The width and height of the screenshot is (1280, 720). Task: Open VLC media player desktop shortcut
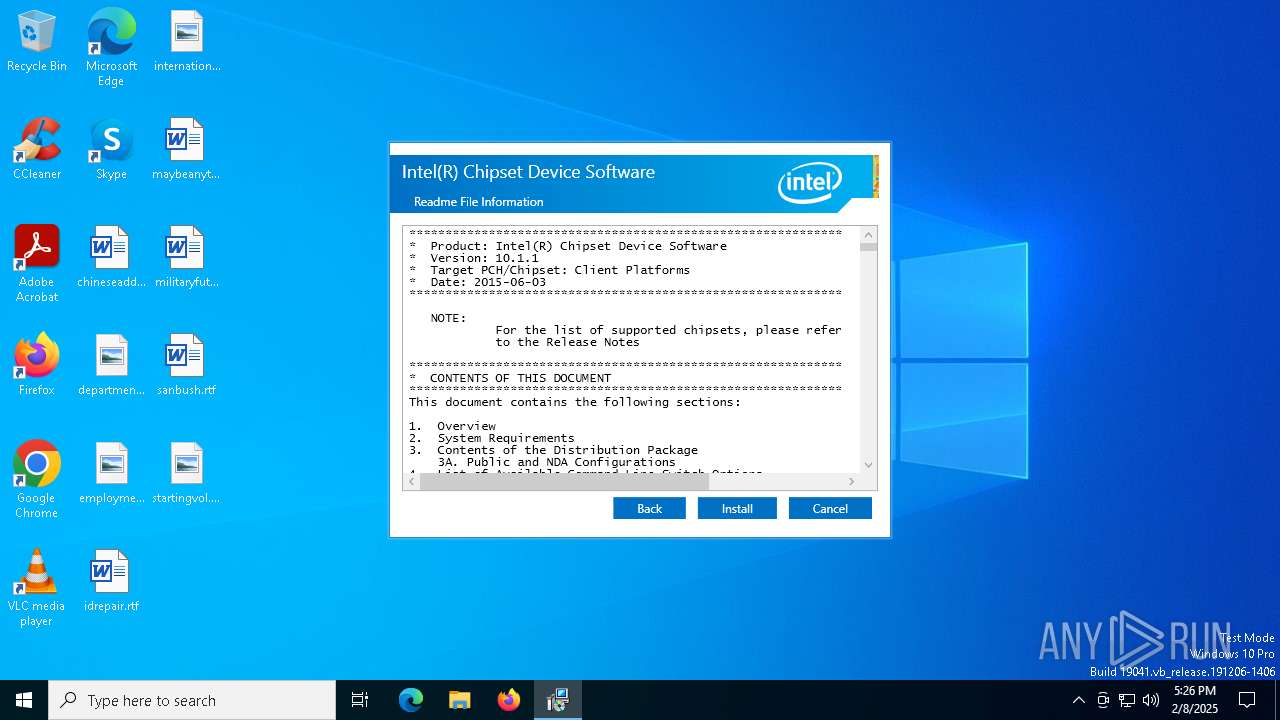pyautogui.click(x=37, y=588)
